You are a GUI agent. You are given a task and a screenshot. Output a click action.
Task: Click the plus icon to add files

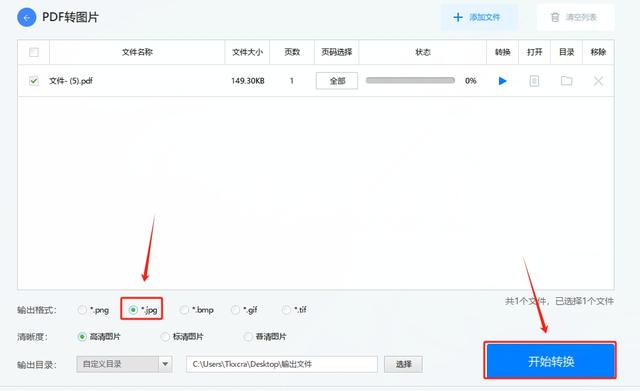coord(458,17)
